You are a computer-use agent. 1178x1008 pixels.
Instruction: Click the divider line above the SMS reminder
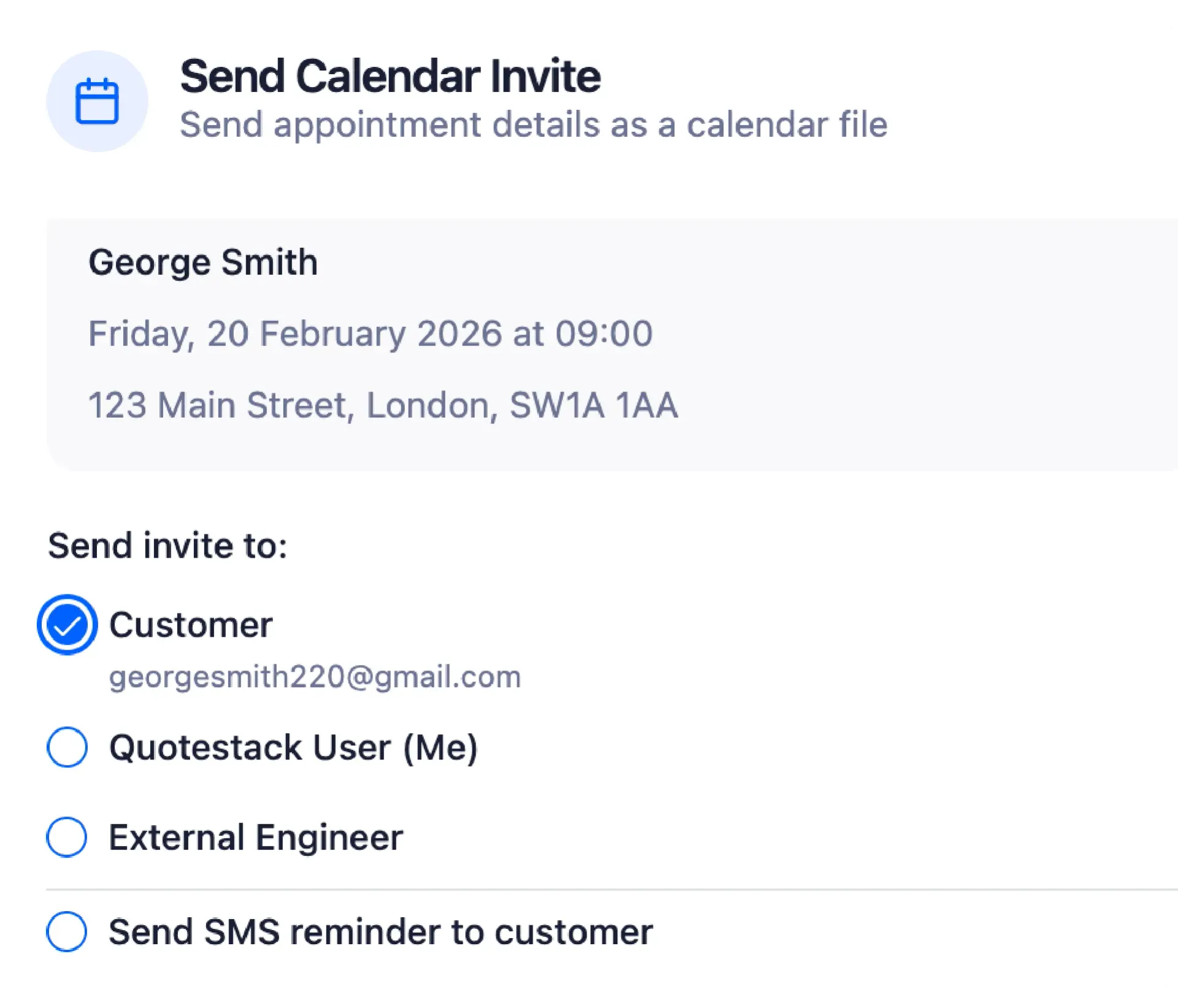click(614, 889)
